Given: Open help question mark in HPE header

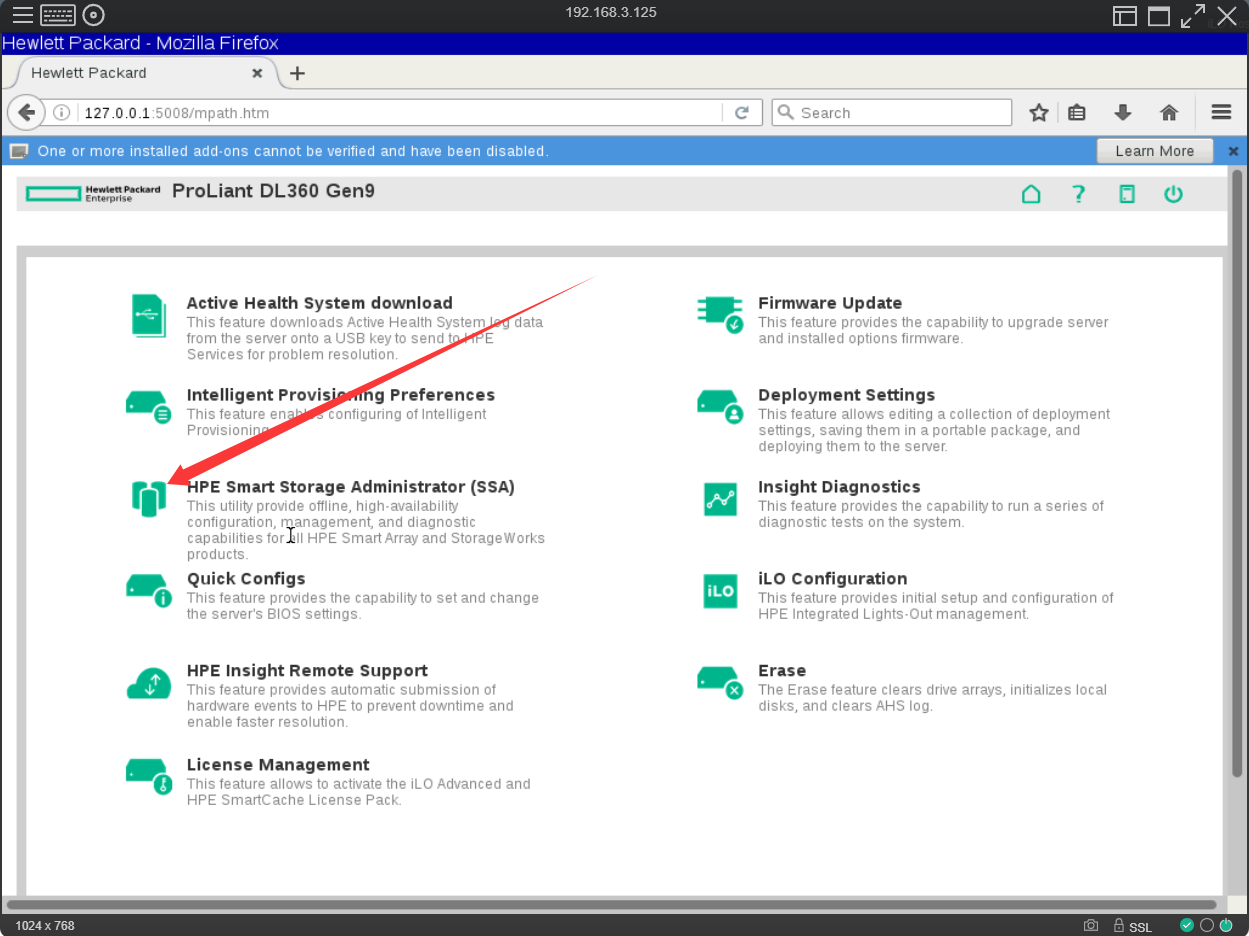Looking at the screenshot, I should pos(1078,194).
